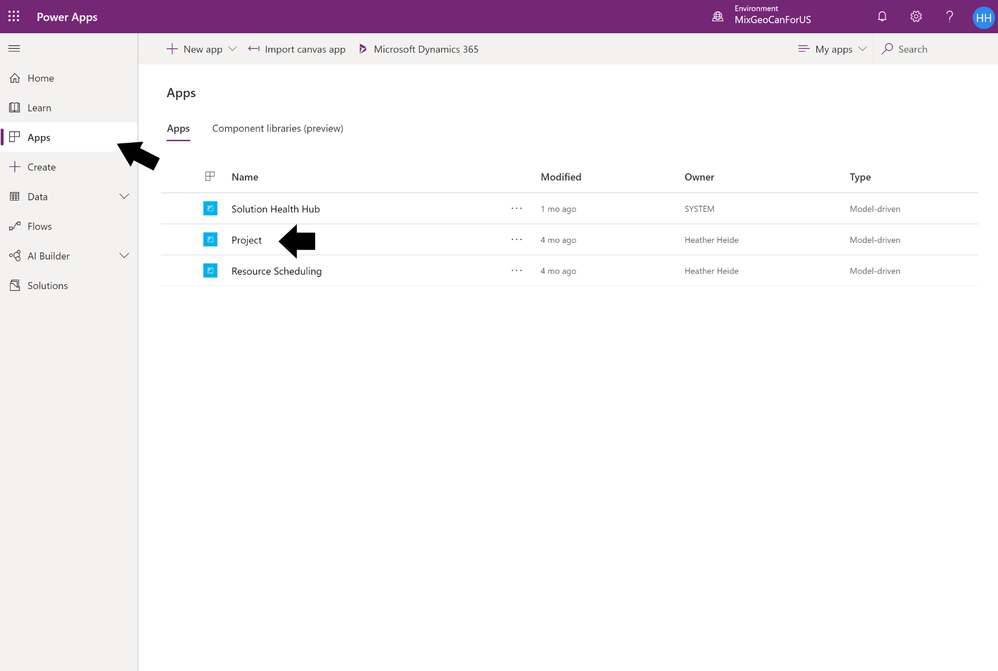Screen dimensions: 998x671
Task: Open more options for Solution Health Hub
Action: [x=516, y=208]
